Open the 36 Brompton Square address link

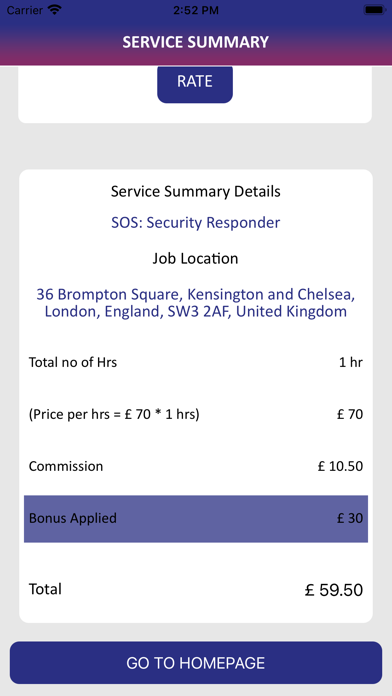(196, 303)
